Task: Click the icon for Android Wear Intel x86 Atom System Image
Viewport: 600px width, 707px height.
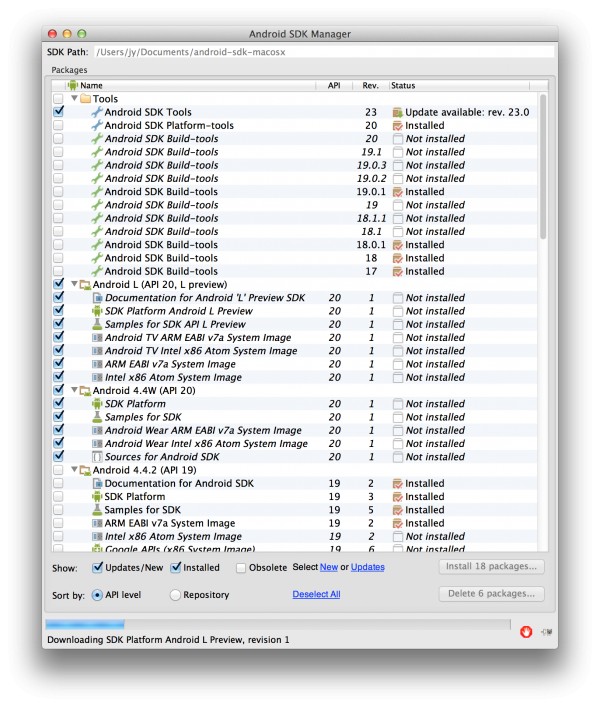Action: [x=97, y=444]
